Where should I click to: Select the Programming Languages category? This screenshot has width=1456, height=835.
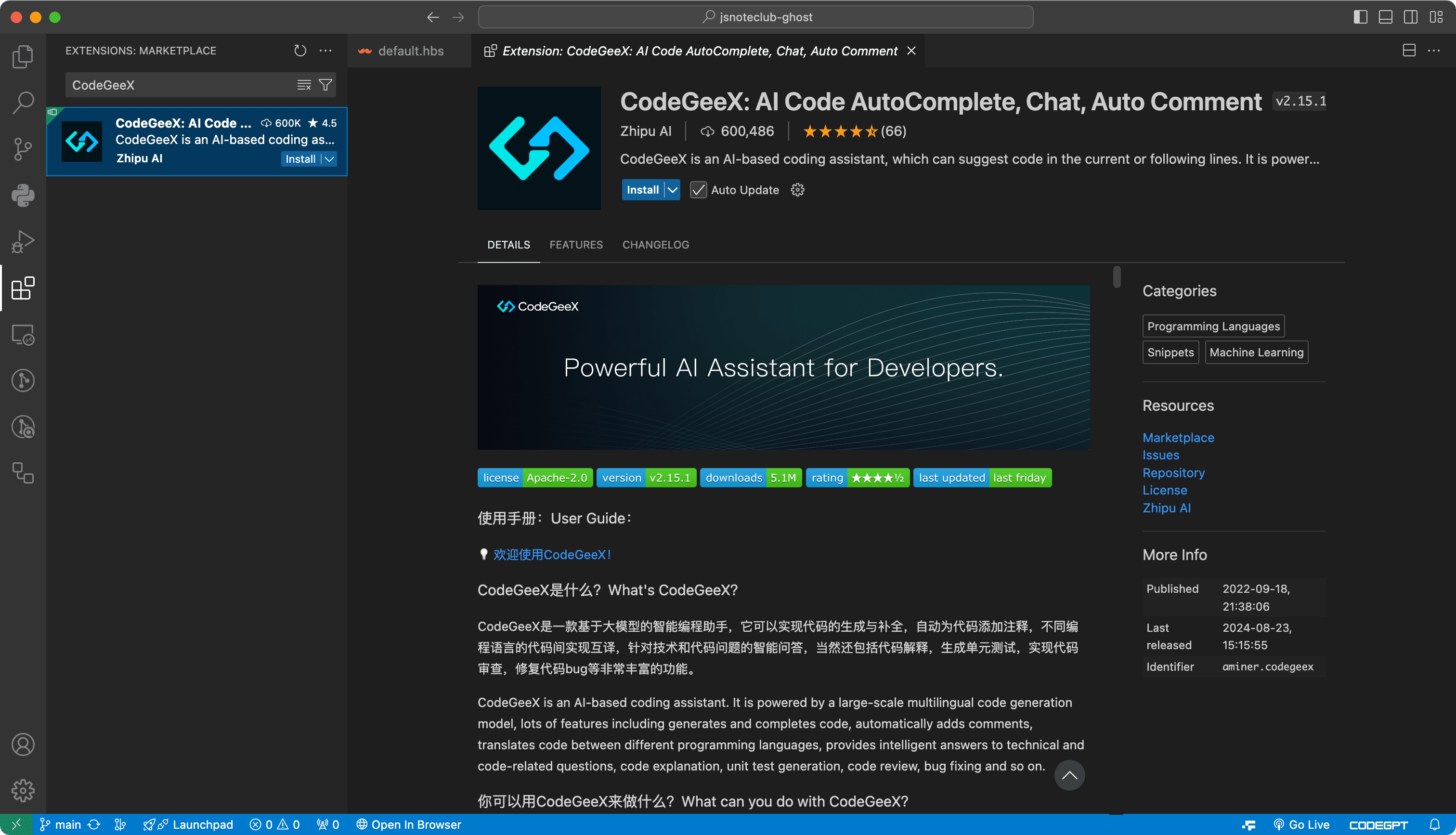click(1213, 326)
